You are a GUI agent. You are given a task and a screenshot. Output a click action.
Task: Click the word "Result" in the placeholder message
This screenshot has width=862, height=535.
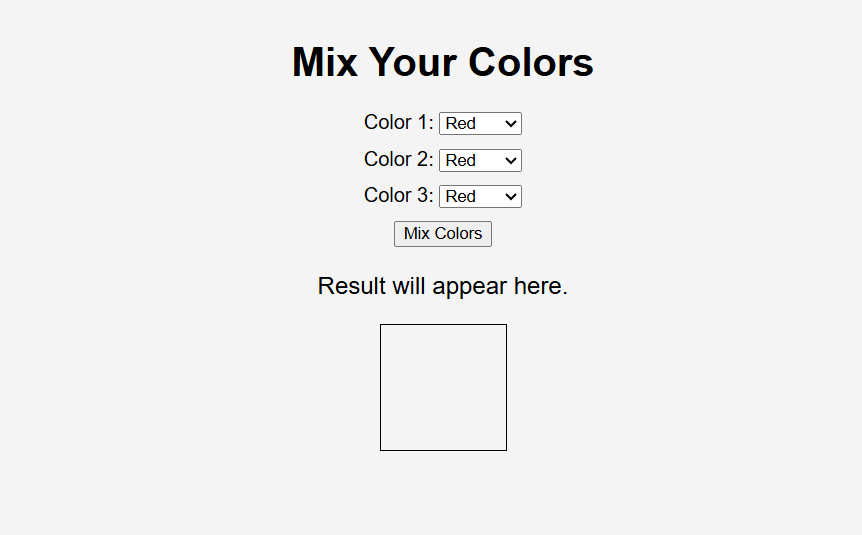point(351,286)
